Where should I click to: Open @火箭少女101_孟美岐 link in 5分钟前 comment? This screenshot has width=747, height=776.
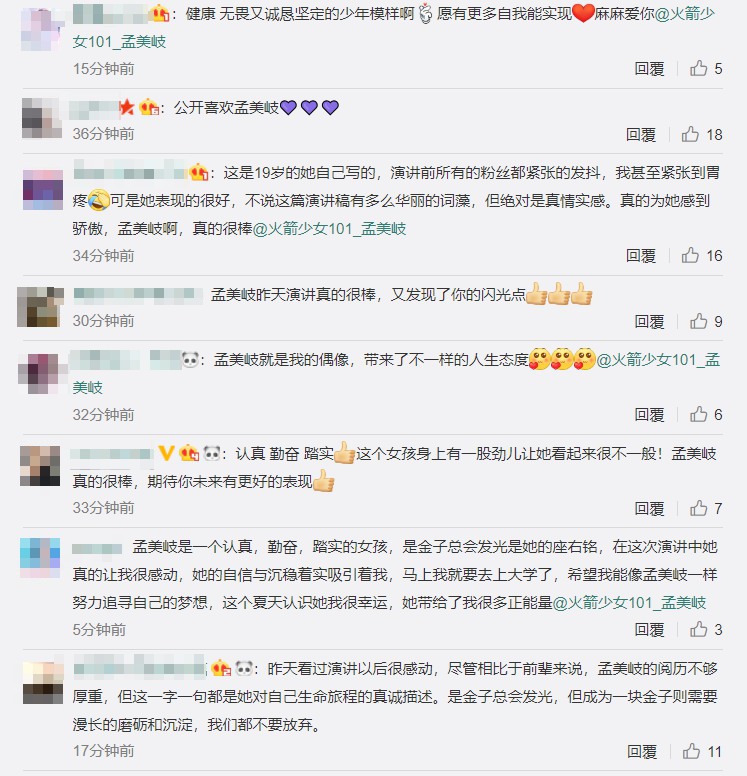[x=629, y=603]
